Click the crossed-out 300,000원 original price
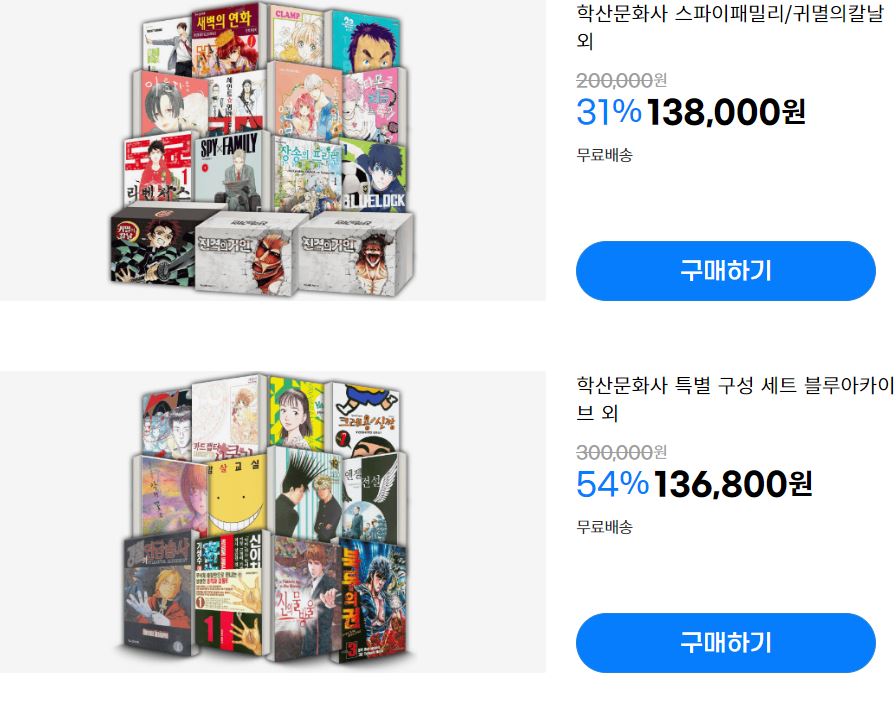896x701 pixels. [x=621, y=452]
